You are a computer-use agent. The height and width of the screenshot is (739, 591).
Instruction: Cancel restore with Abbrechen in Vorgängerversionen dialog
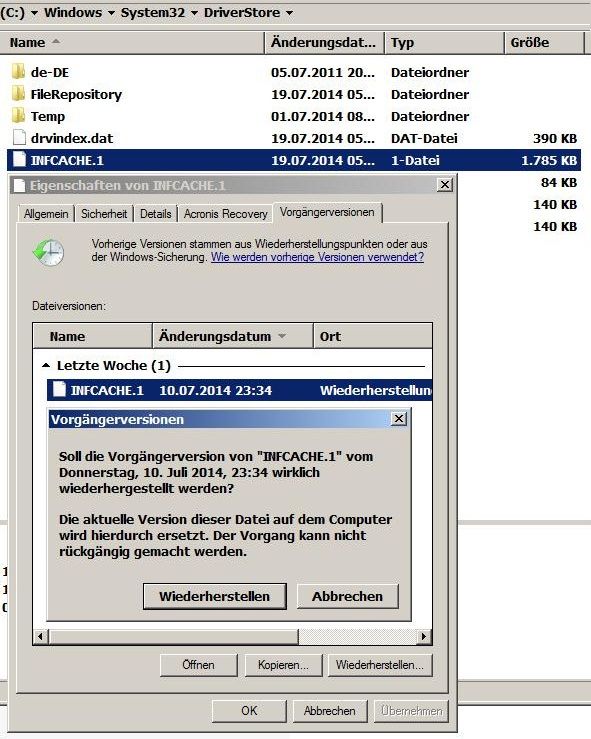tap(347, 596)
